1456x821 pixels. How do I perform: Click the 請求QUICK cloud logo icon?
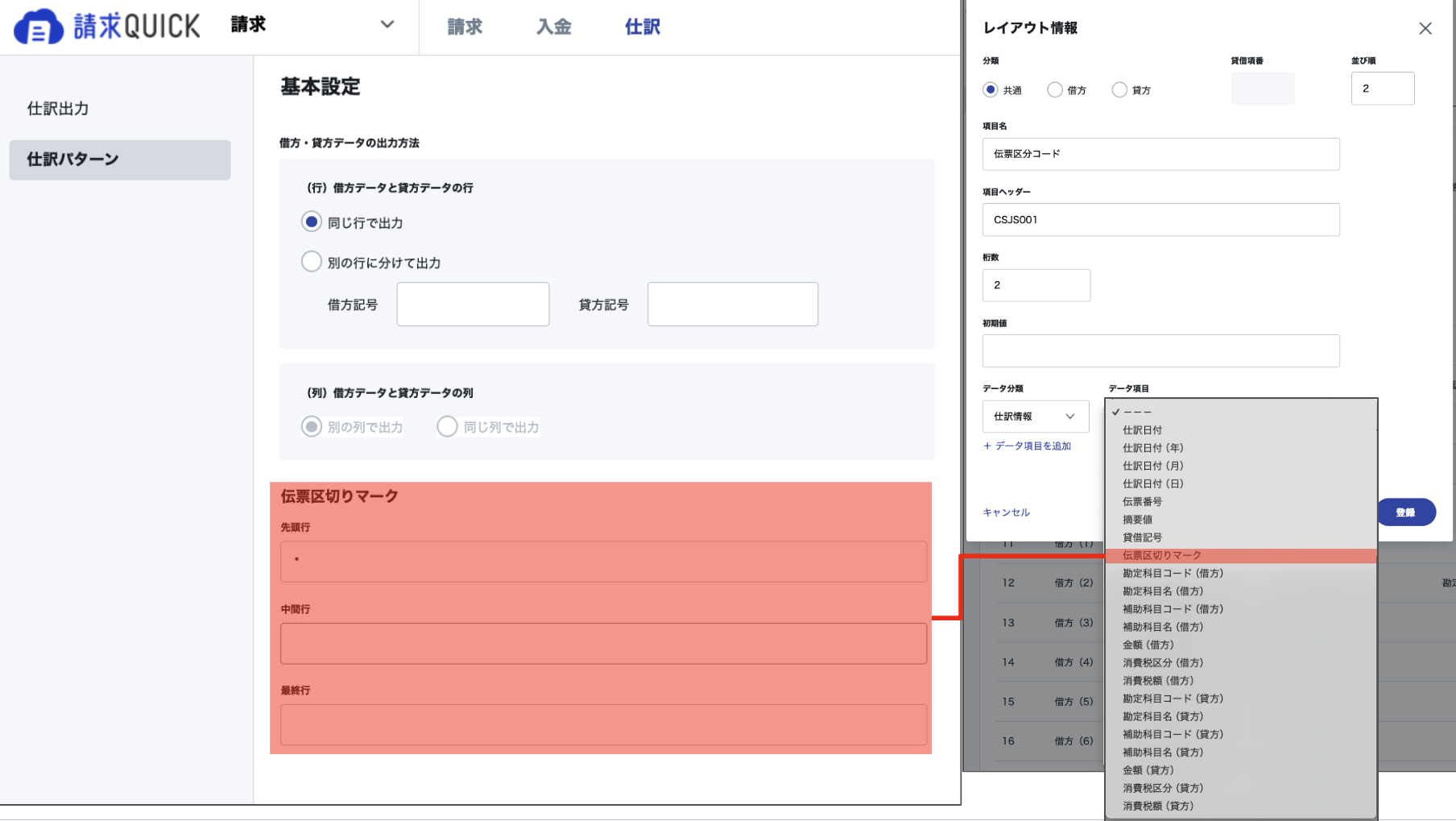point(38,27)
